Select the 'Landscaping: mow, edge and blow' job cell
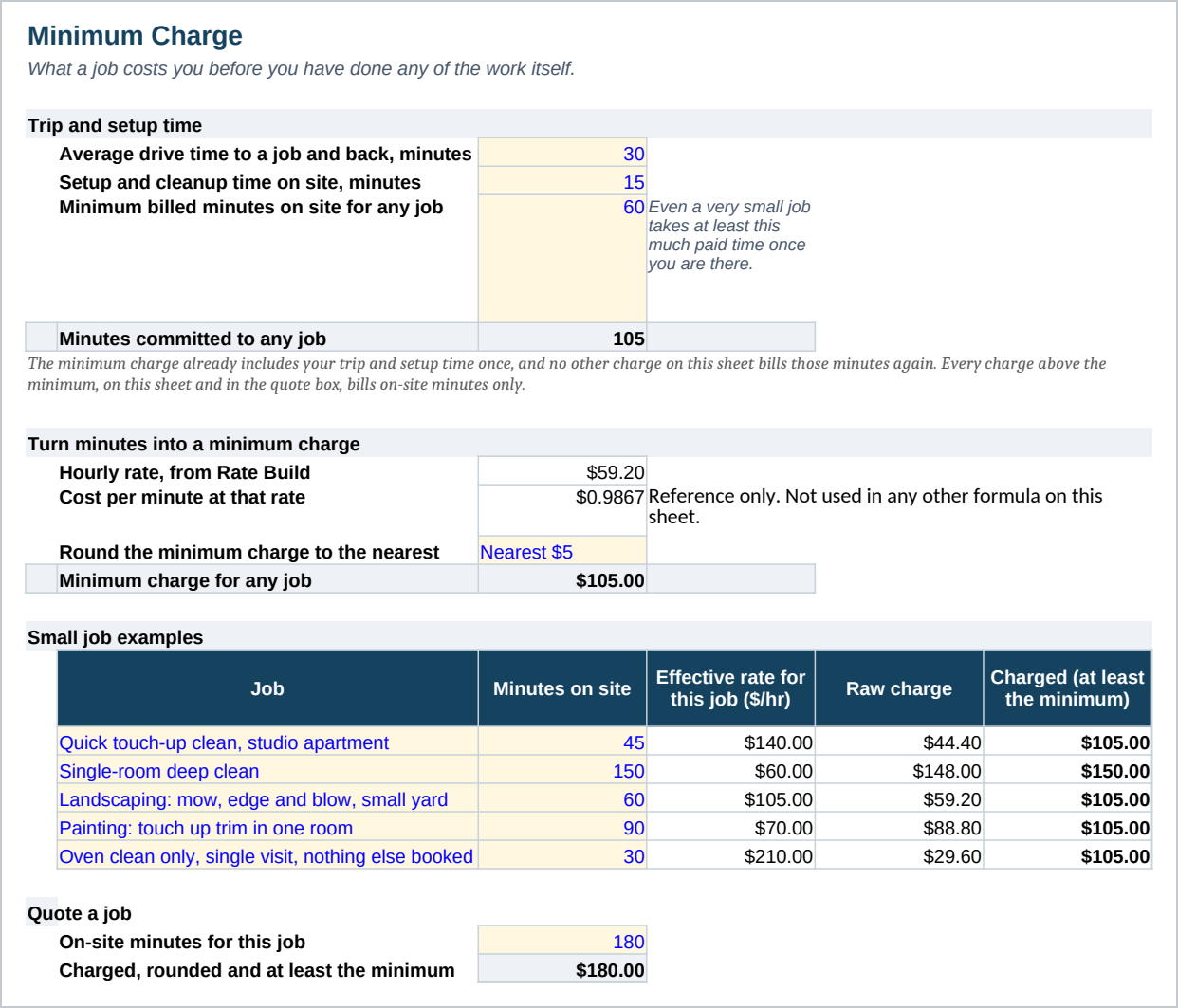The image size is (1178, 1008). 267,798
